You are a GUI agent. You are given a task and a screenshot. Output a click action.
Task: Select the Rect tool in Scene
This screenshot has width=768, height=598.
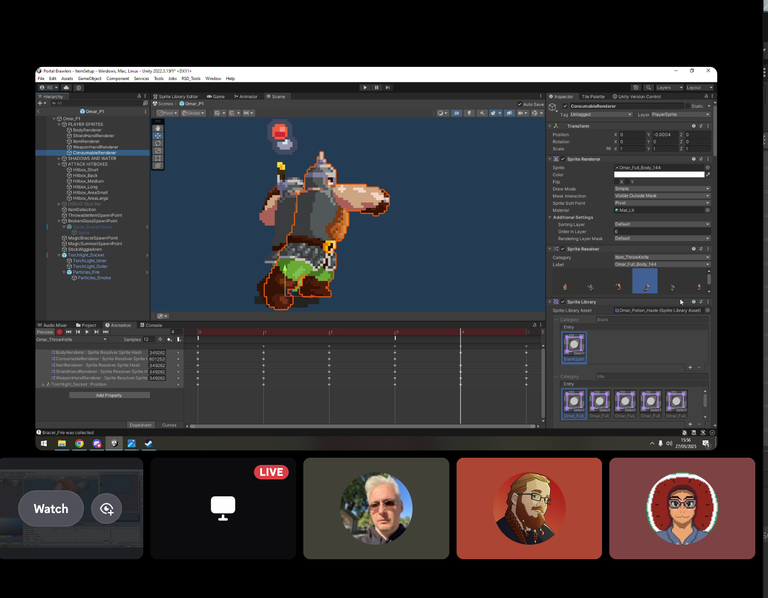click(158, 158)
